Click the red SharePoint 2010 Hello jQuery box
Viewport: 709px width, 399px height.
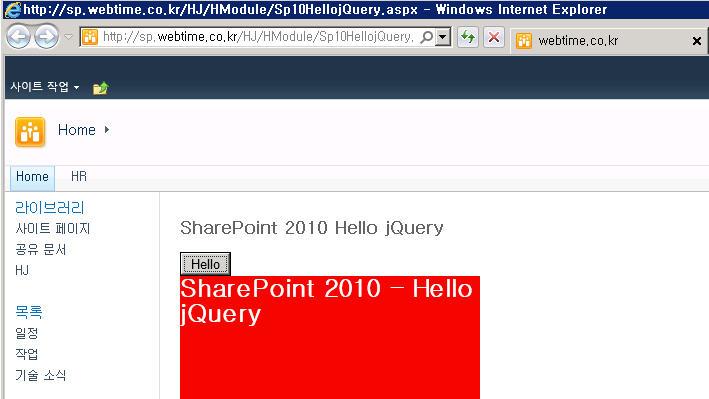pyautogui.click(x=330, y=337)
